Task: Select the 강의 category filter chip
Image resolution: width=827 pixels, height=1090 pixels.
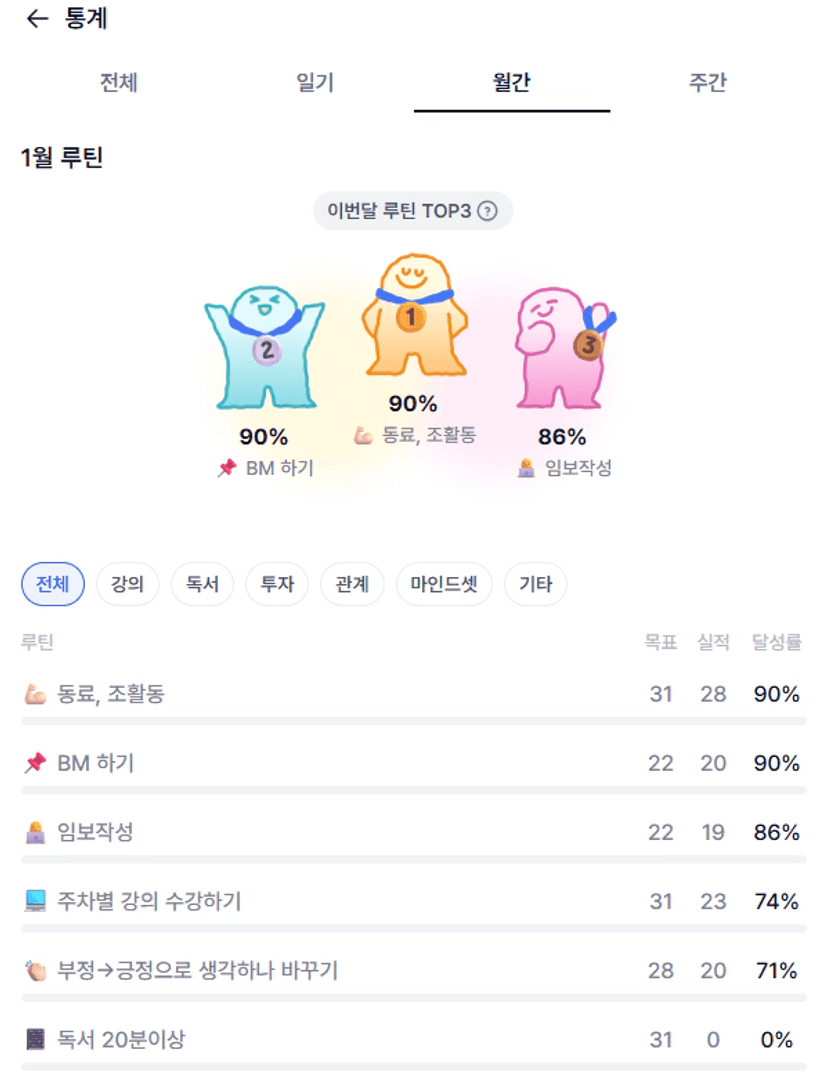Action: 127,584
